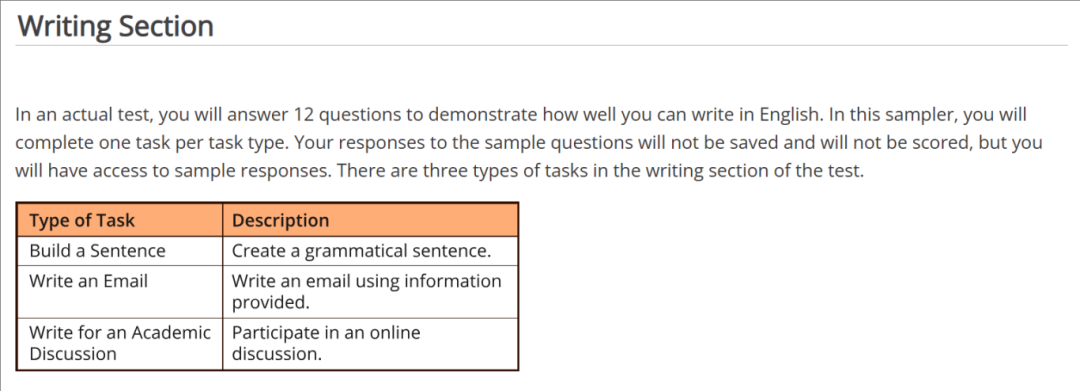Select the Description header cell

coord(371,220)
